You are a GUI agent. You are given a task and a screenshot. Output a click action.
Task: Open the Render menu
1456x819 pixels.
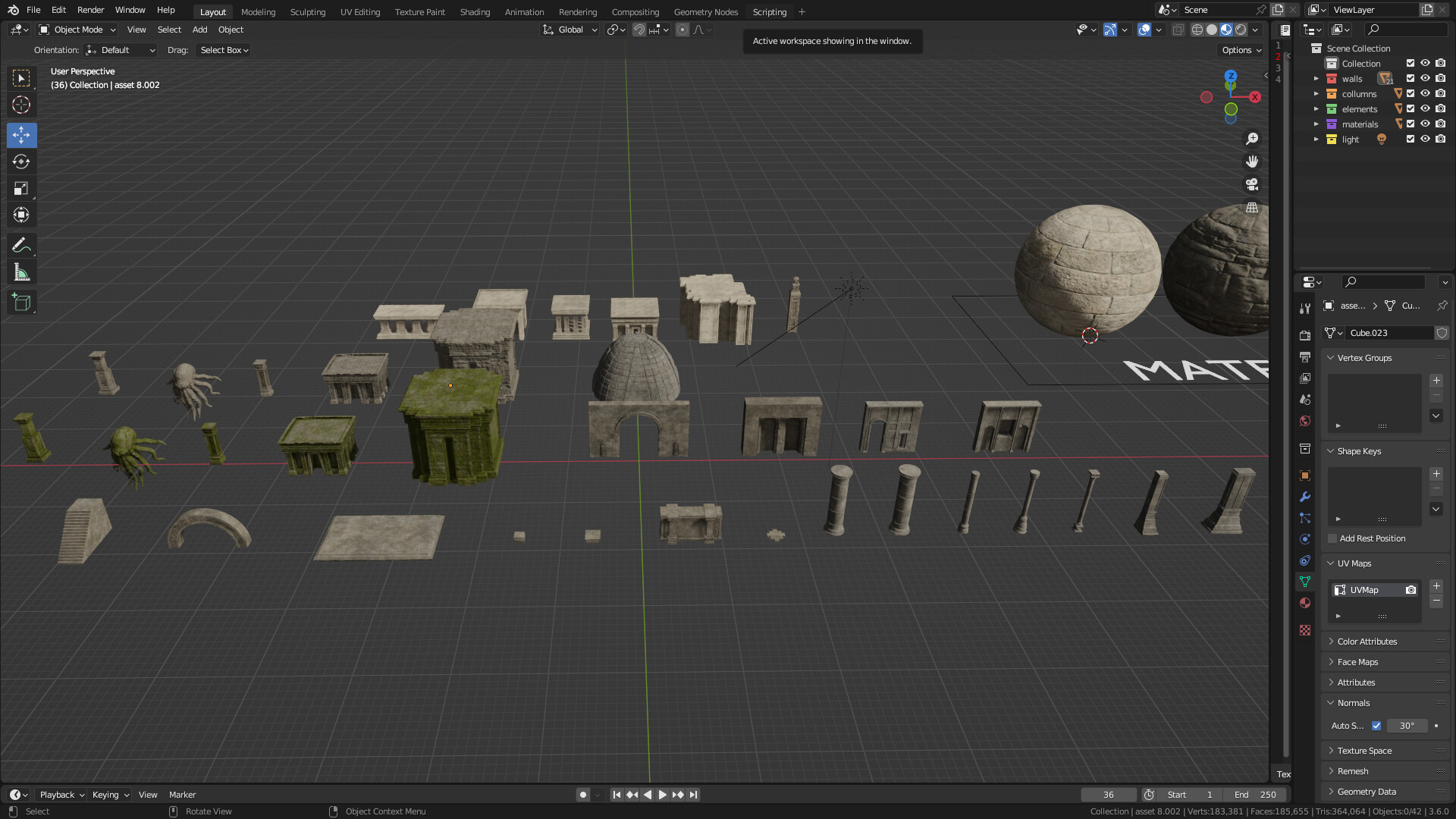click(90, 10)
